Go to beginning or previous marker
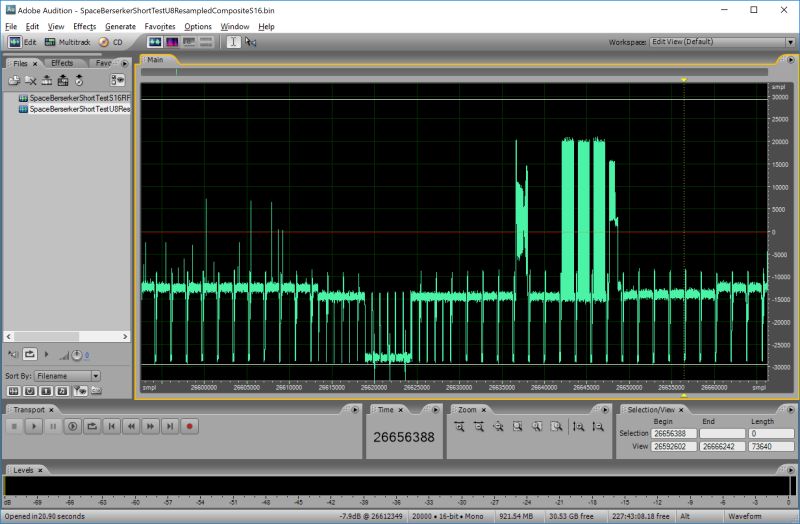 112,426
